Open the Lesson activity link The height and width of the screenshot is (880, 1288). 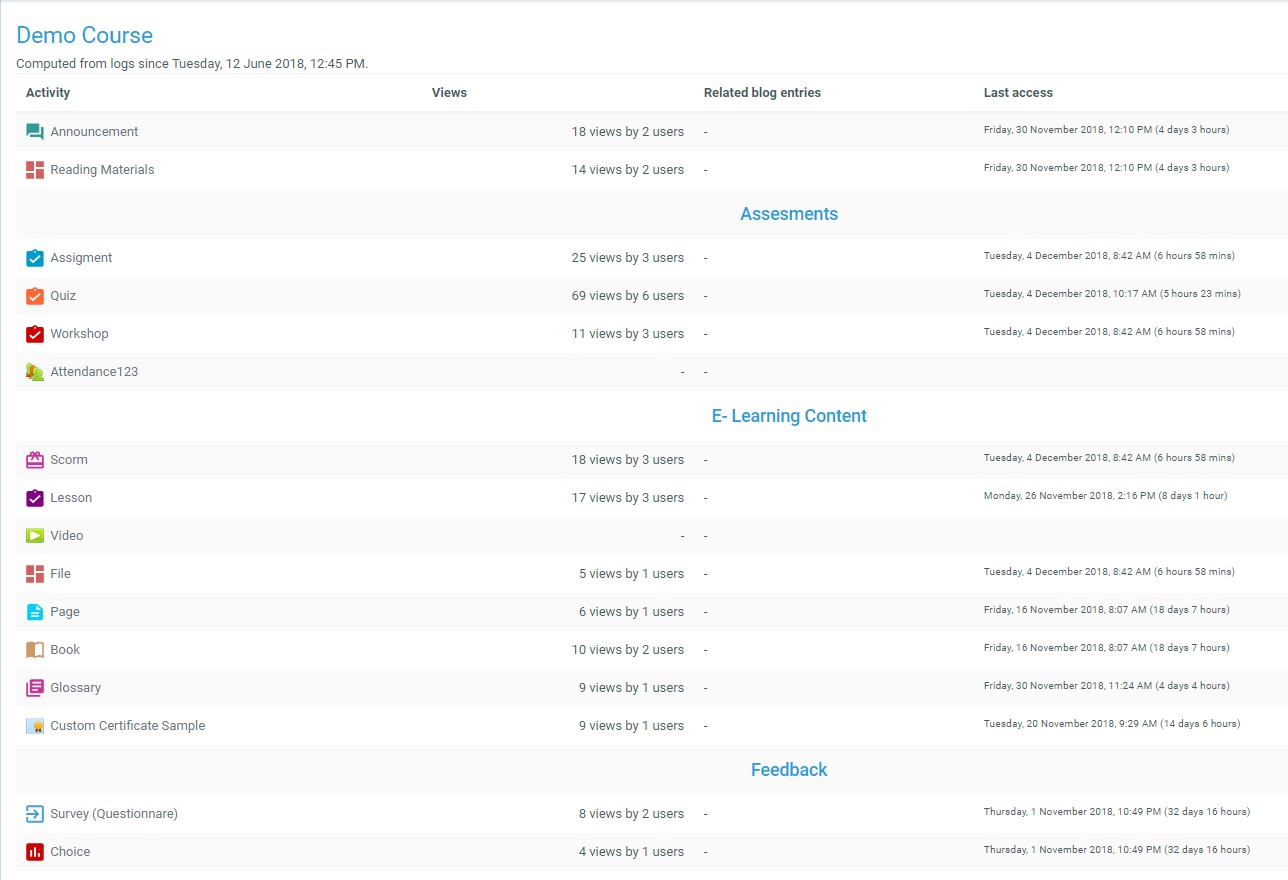(x=71, y=498)
